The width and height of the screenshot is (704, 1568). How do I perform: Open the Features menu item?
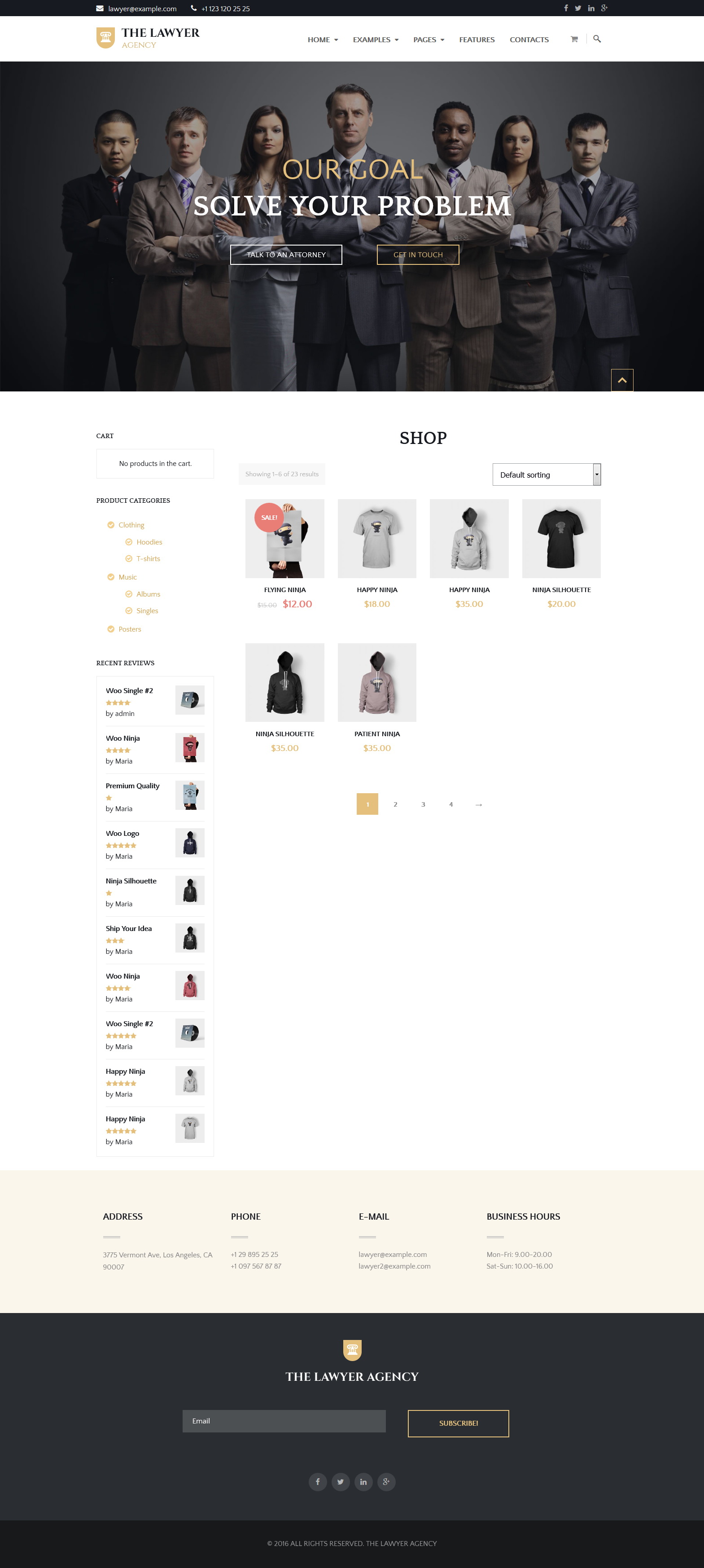(x=477, y=40)
